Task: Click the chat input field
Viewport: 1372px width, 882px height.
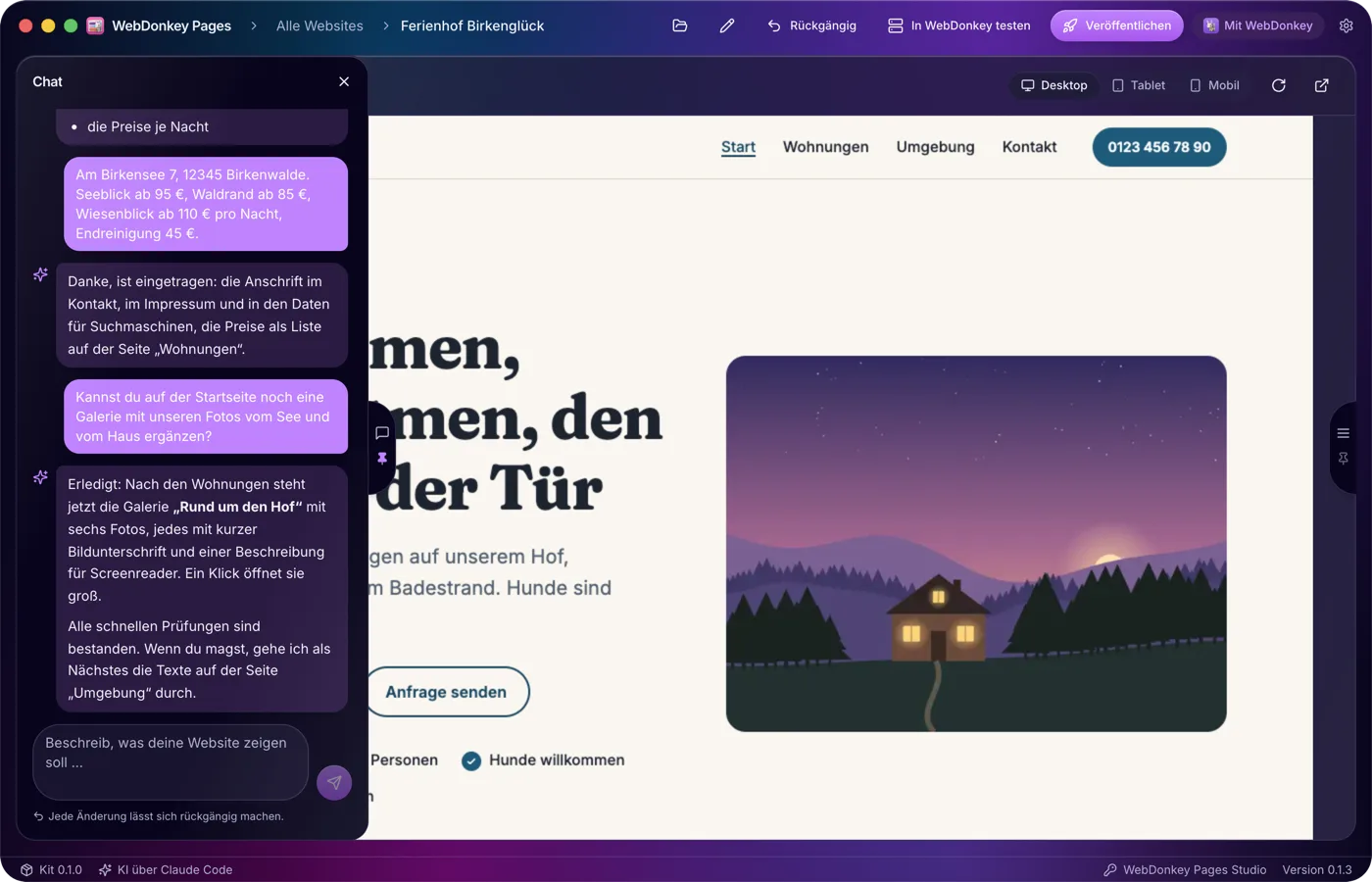Action: pyautogui.click(x=171, y=762)
